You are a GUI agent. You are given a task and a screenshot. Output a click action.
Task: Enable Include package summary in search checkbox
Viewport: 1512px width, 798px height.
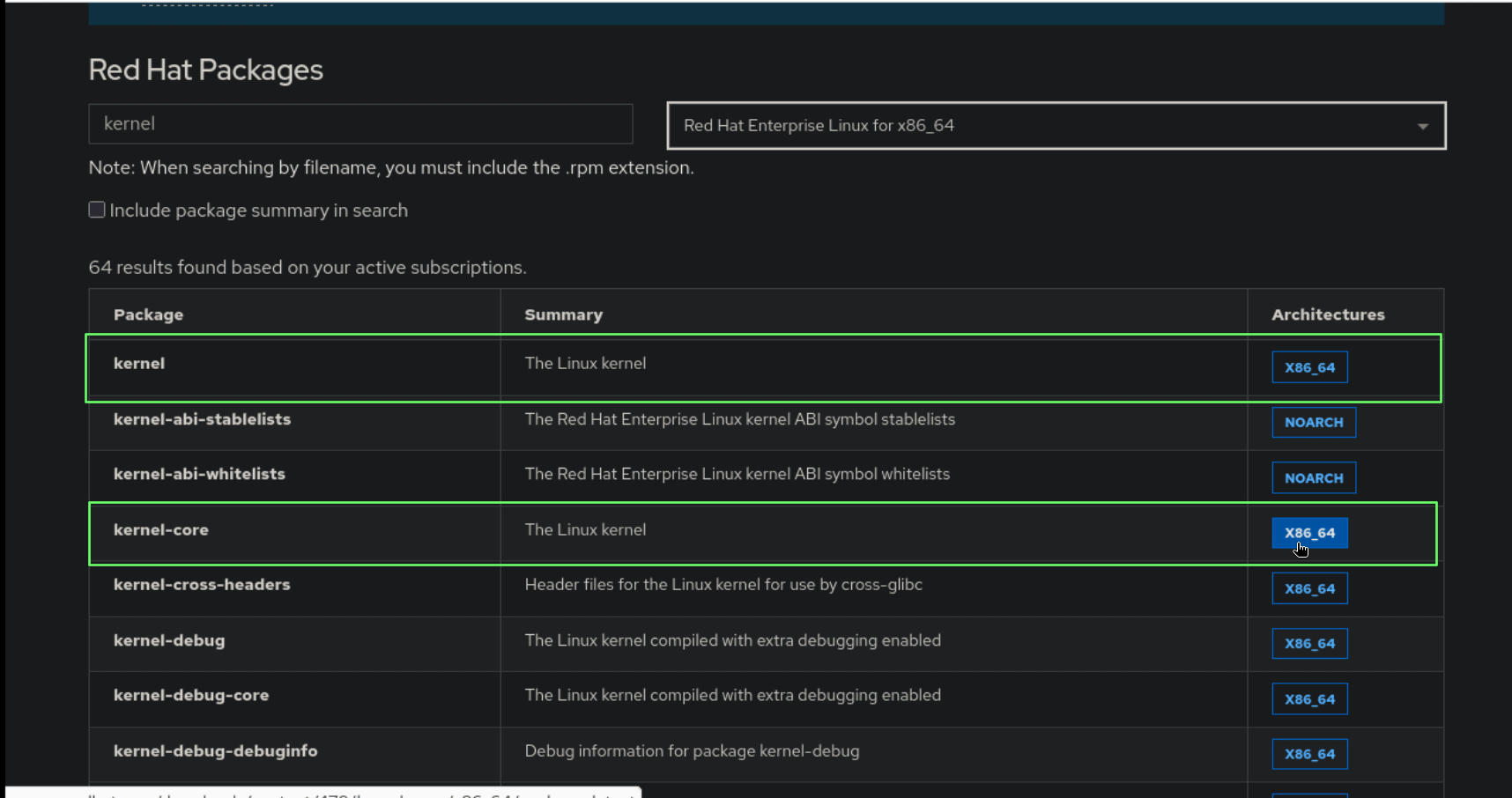(97, 210)
